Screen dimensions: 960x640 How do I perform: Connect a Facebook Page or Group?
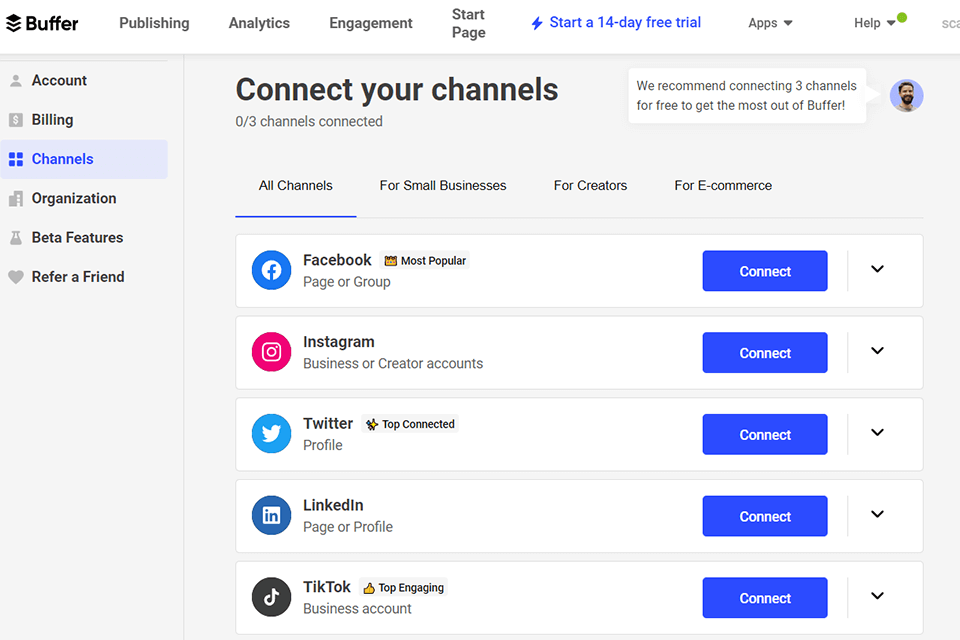click(x=765, y=271)
